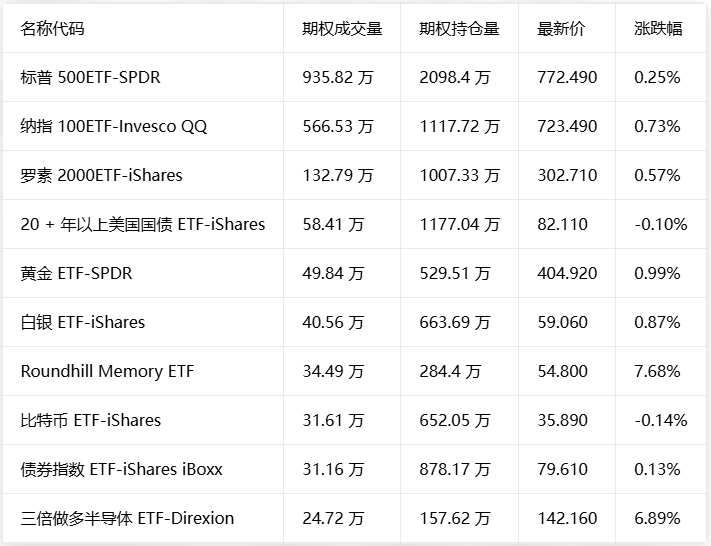Open 三倍做多半导体 ETF-Direxion entry

pyautogui.click(x=354, y=518)
